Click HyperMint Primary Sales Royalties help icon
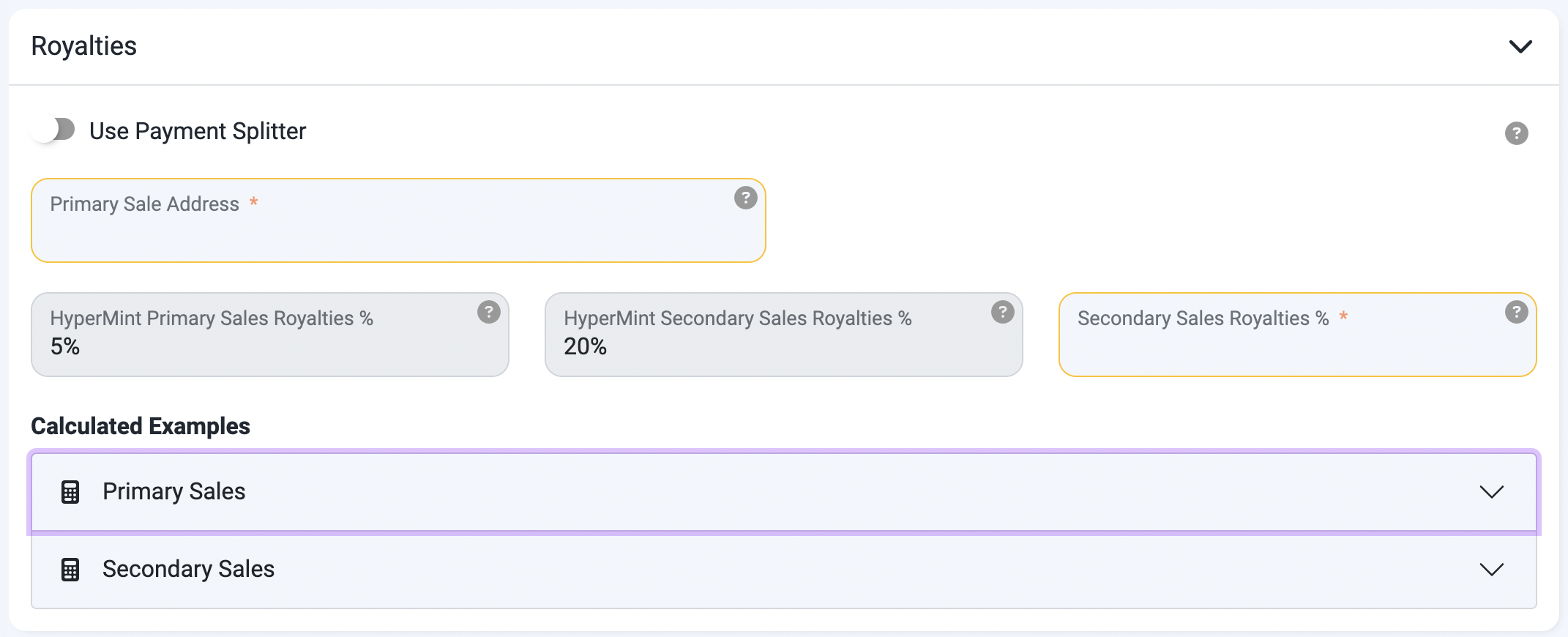The image size is (1568, 637). 488,312
